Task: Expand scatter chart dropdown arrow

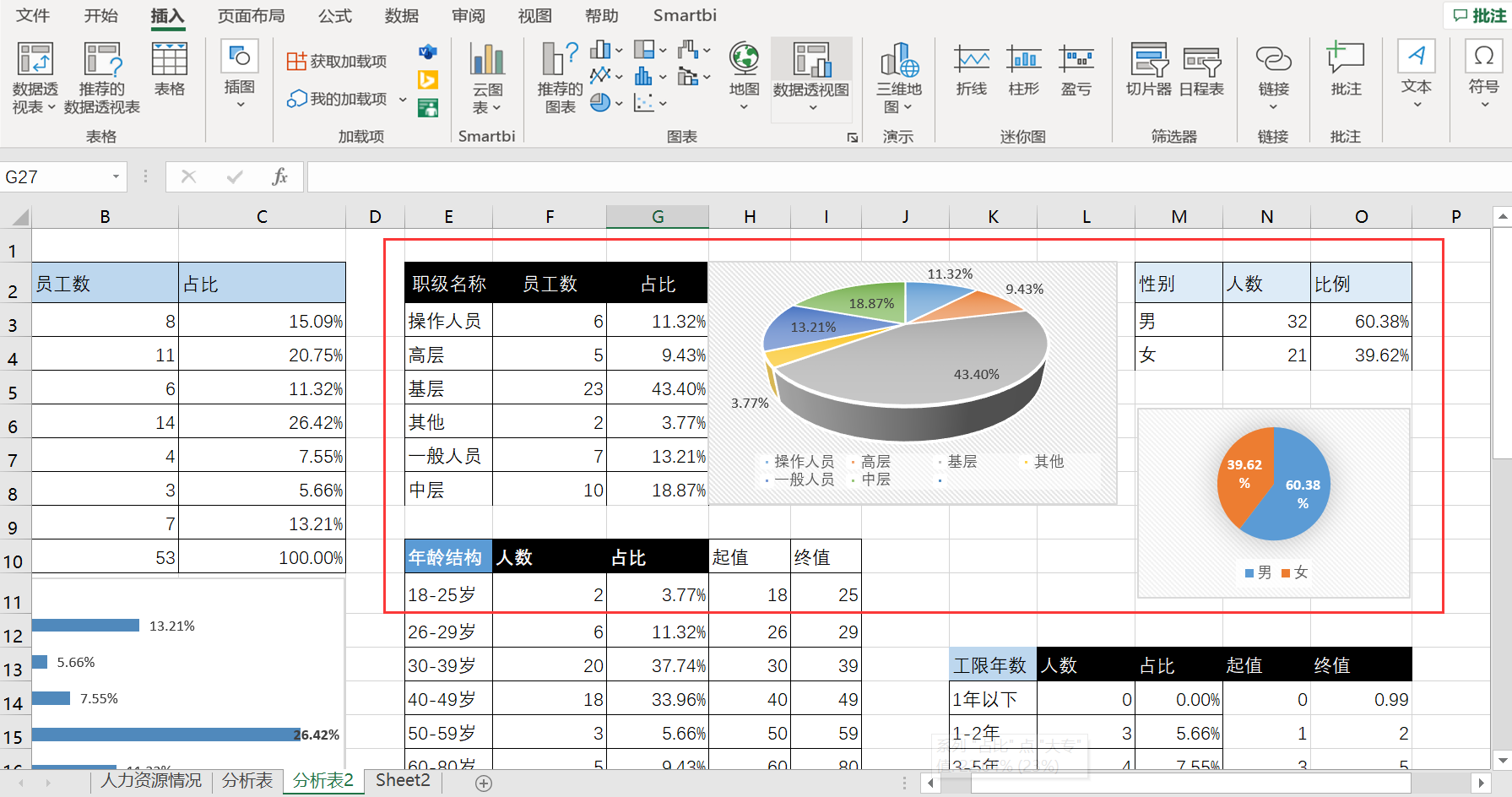Action: click(663, 104)
